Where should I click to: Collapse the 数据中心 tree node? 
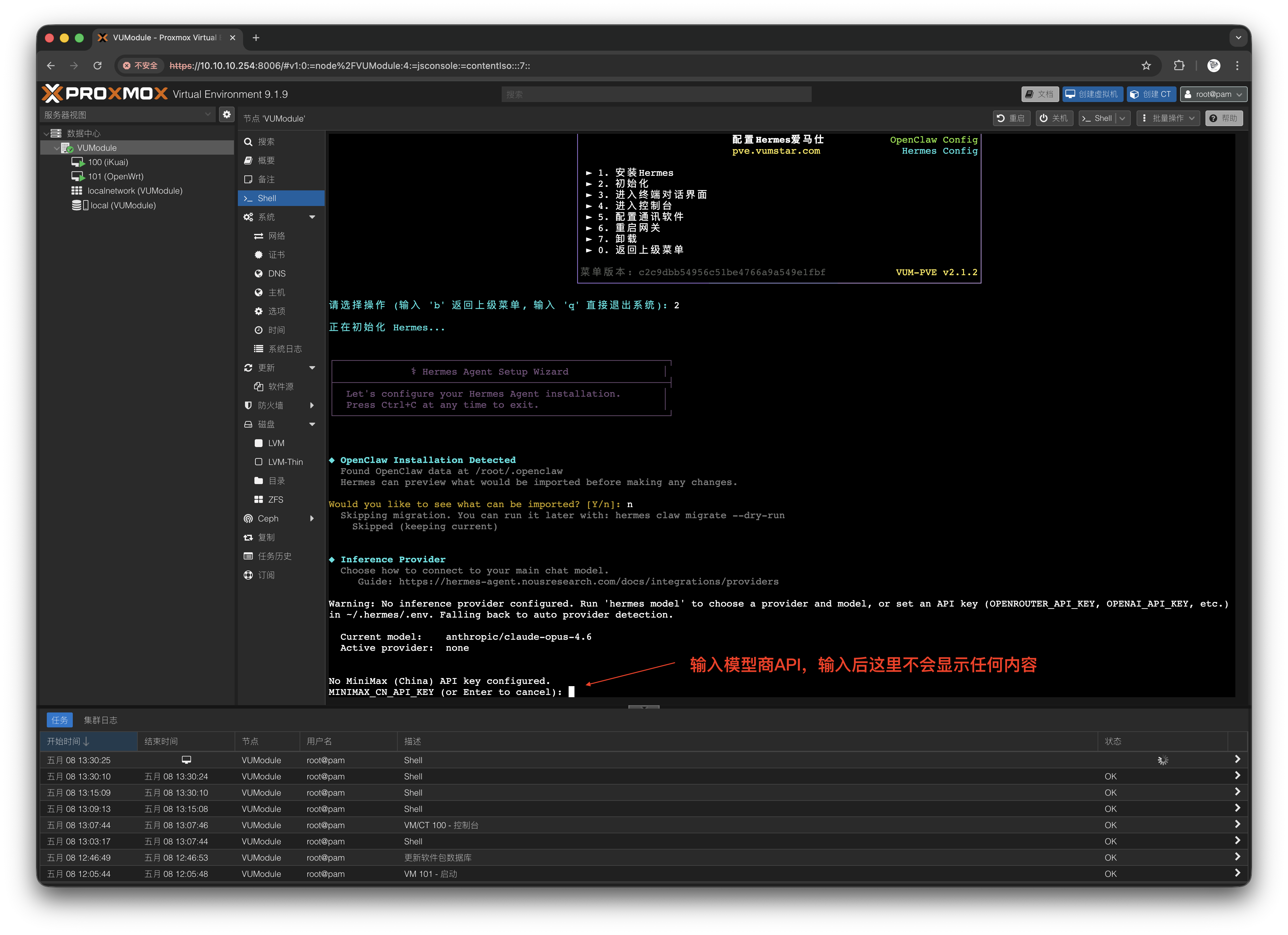tap(46, 134)
